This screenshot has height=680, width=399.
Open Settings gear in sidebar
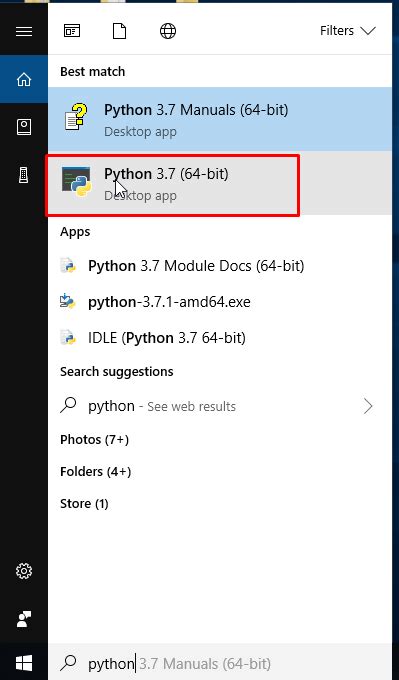click(24, 571)
